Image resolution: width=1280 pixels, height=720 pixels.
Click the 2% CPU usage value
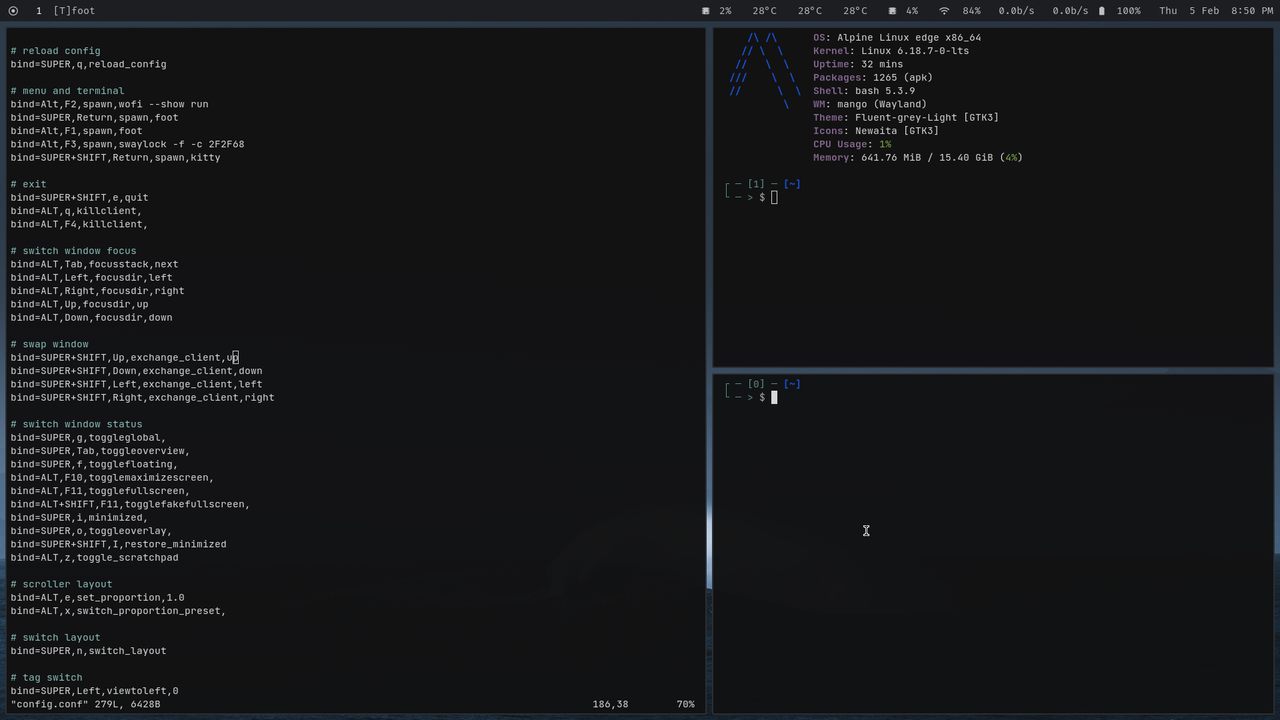pyautogui.click(x=725, y=11)
